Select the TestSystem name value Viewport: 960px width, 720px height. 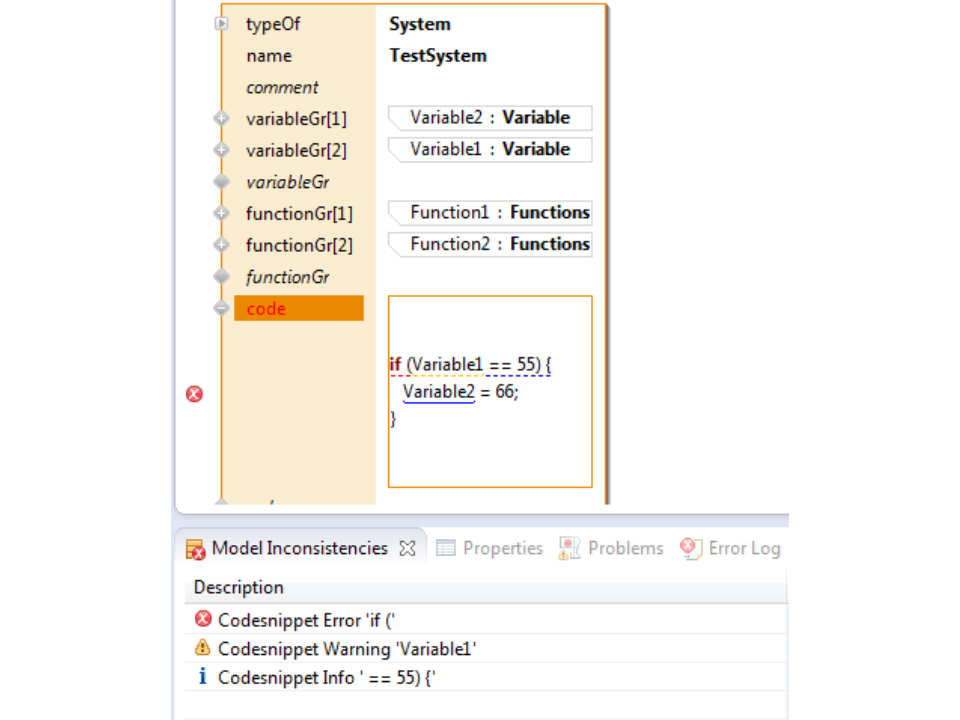438,56
